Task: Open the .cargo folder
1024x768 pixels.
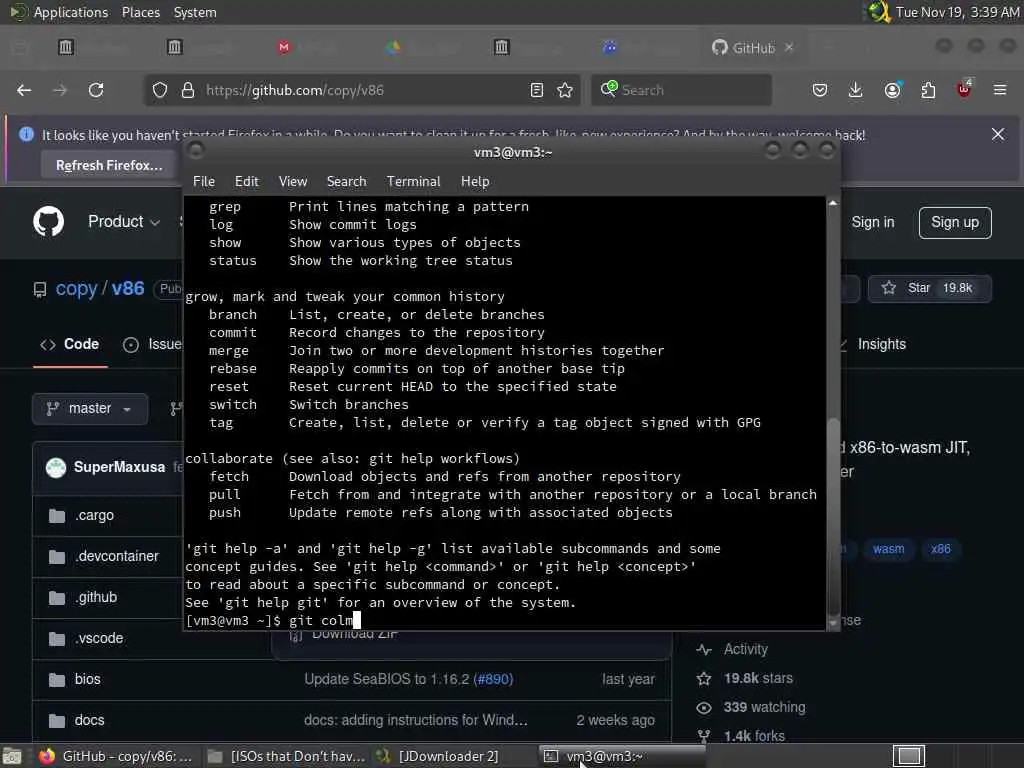Action: pos(94,515)
